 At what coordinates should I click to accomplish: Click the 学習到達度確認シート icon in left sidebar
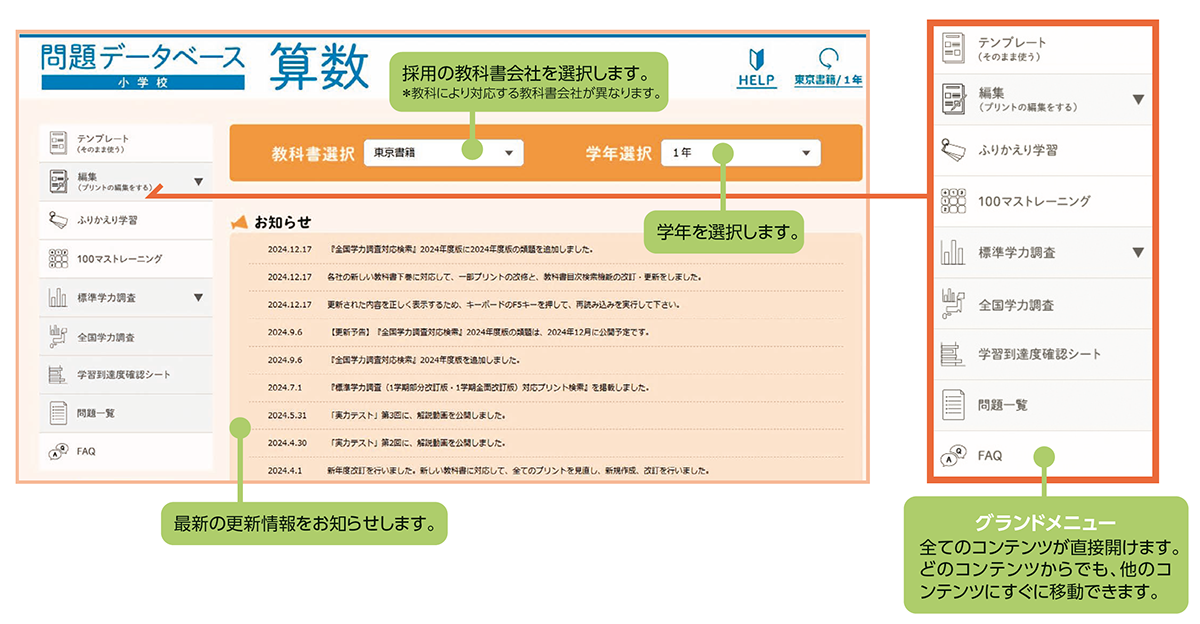[58, 375]
